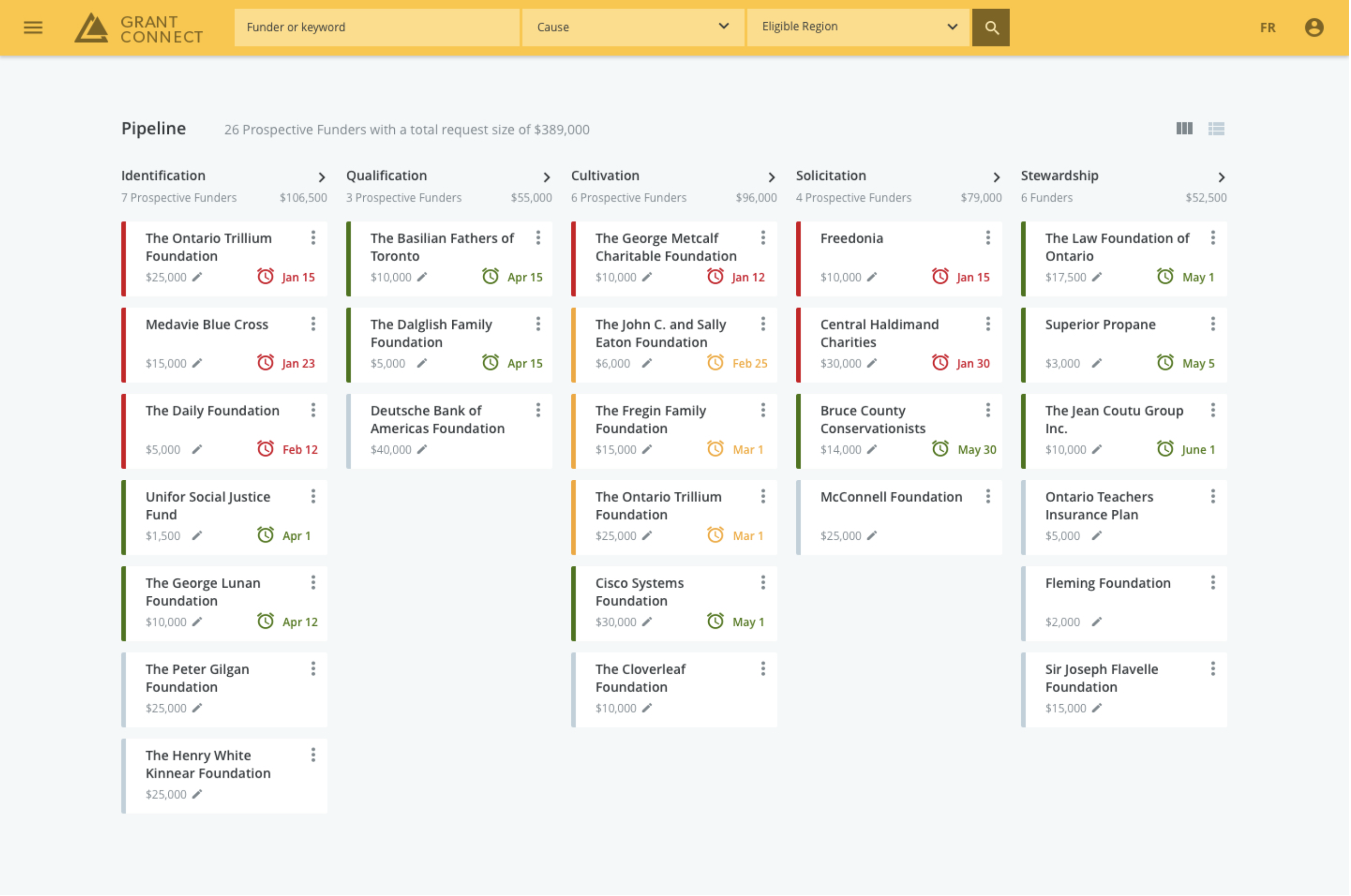Click the search magnifier button
This screenshot has height=896, width=1351.
(x=991, y=27)
